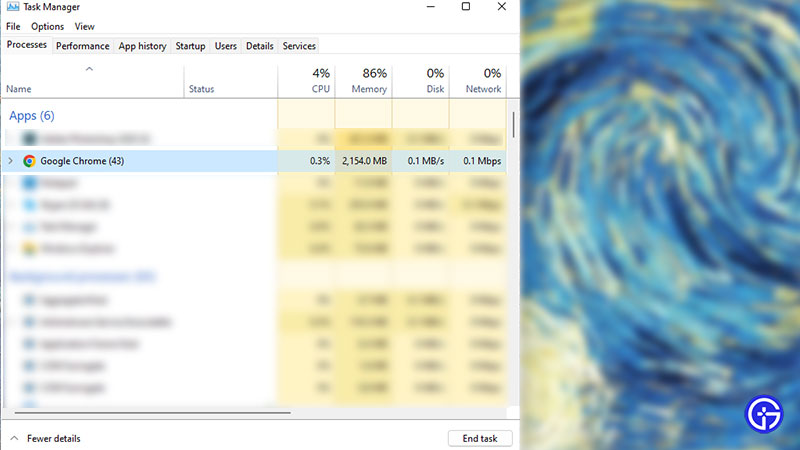Click the sort arrow above Name column
The image size is (800, 450).
coord(89,68)
